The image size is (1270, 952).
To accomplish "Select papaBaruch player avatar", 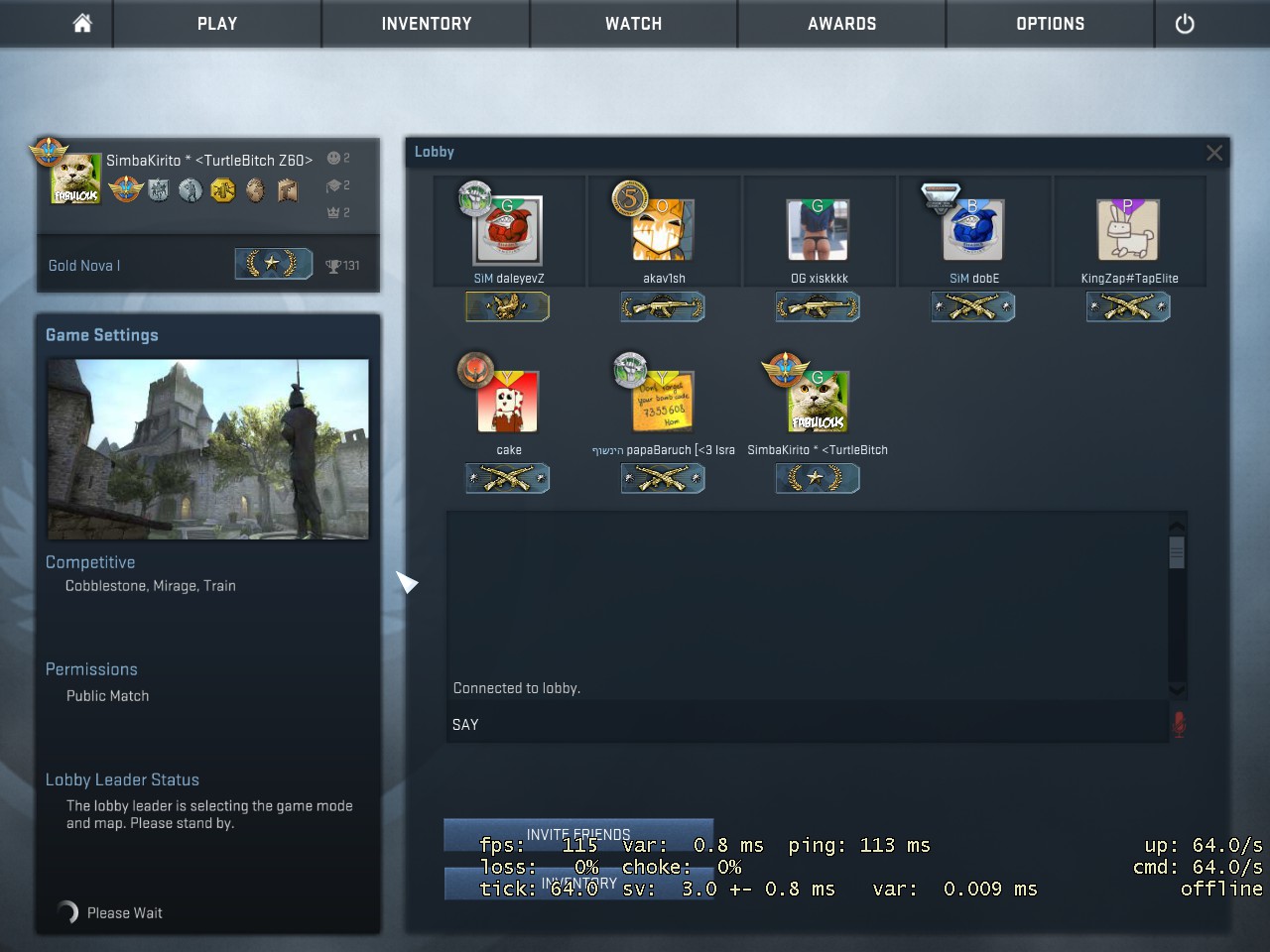I will pyautogui.click(x=663, y=401).
